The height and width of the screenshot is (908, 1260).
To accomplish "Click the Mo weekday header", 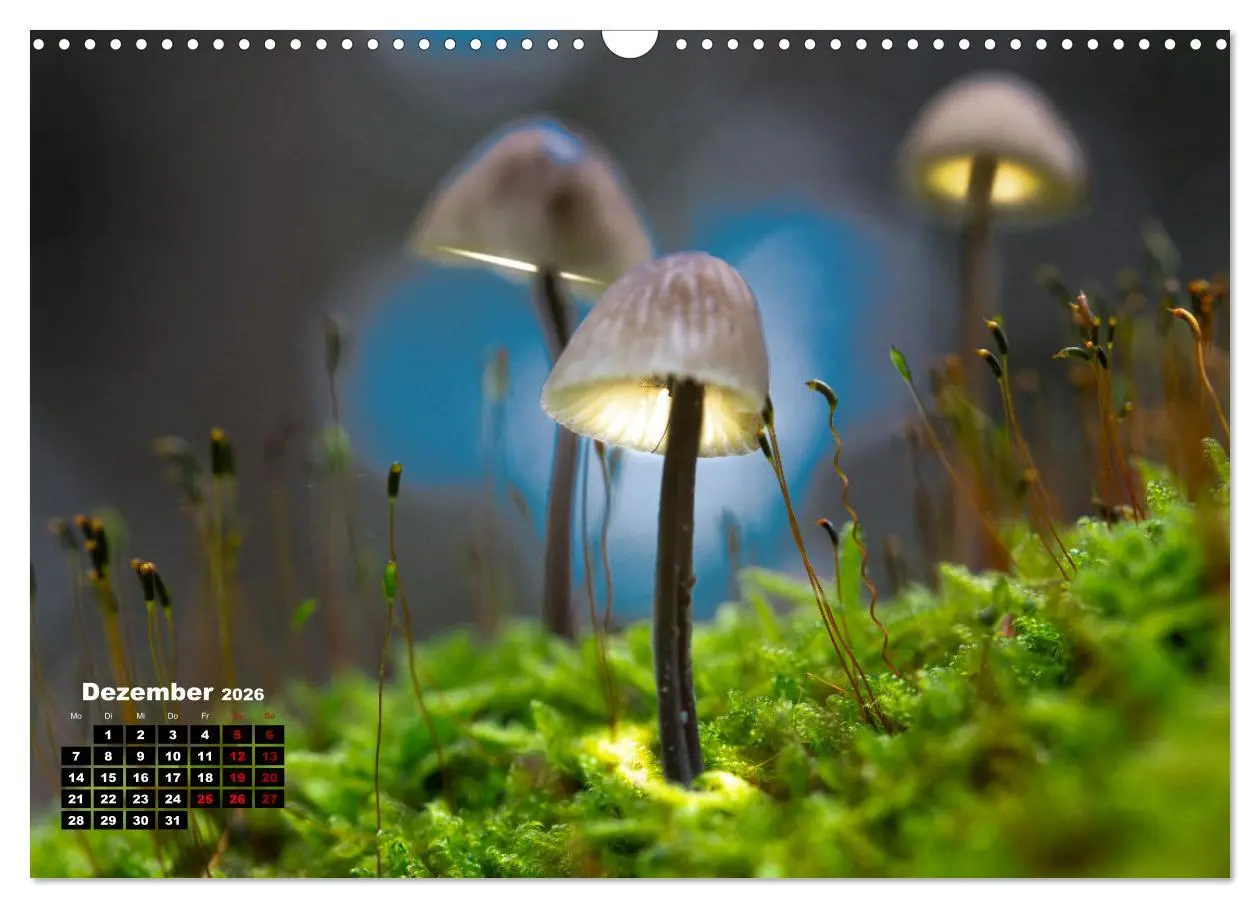I will click(76, 716).
